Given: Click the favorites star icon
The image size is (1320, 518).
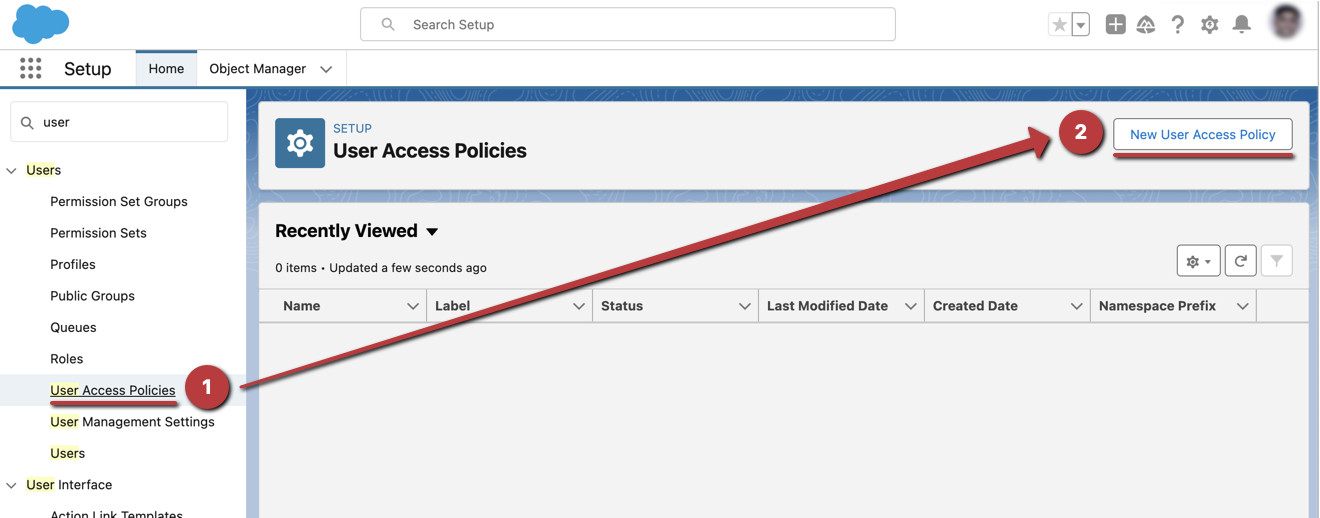Looking at the screenshot, I should [1059, 25].
